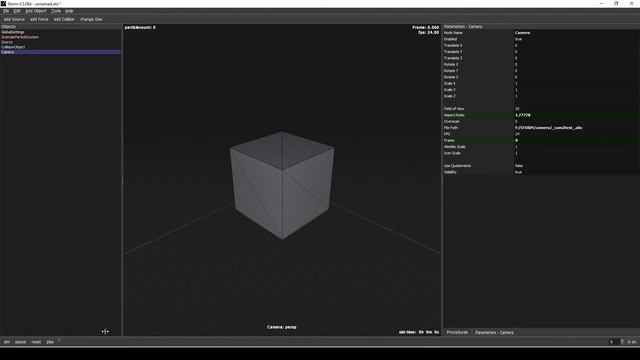
Task: Click the Camera: persp viewport label
Action: 282,327
